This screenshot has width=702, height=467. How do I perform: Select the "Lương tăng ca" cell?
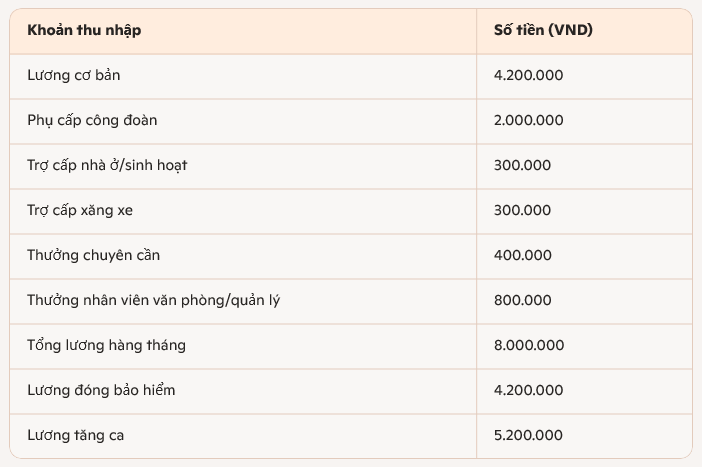click(76, 435)
